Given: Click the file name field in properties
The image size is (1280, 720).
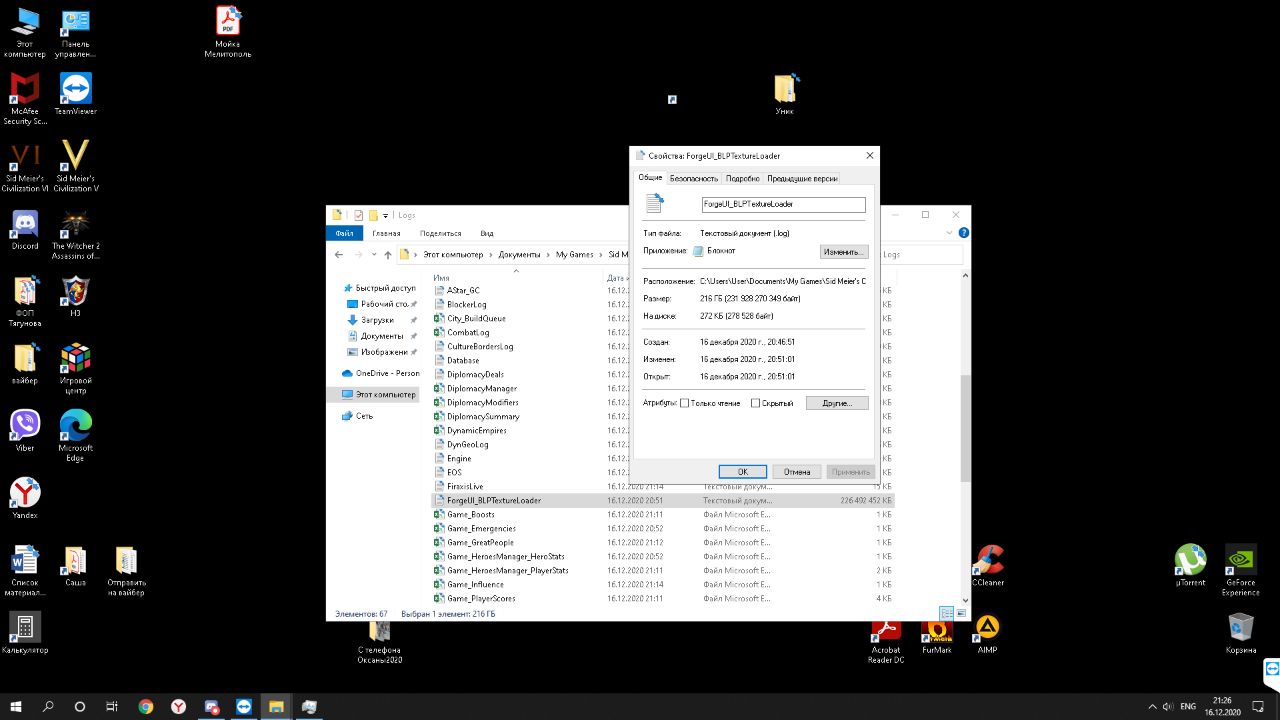Looking at the screenshot, I should pos(784,204).
